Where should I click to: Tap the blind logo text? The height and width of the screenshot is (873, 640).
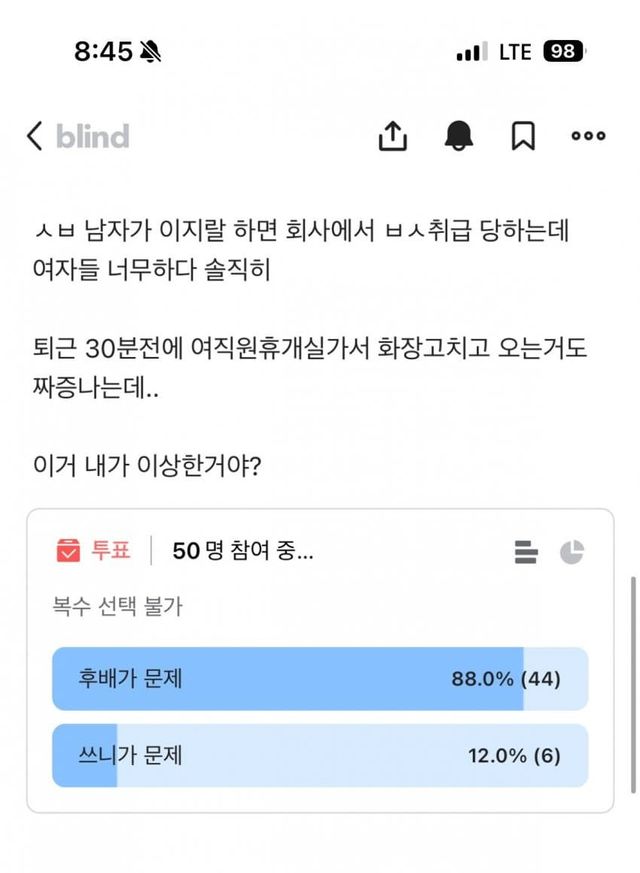[x=92, y=136]
